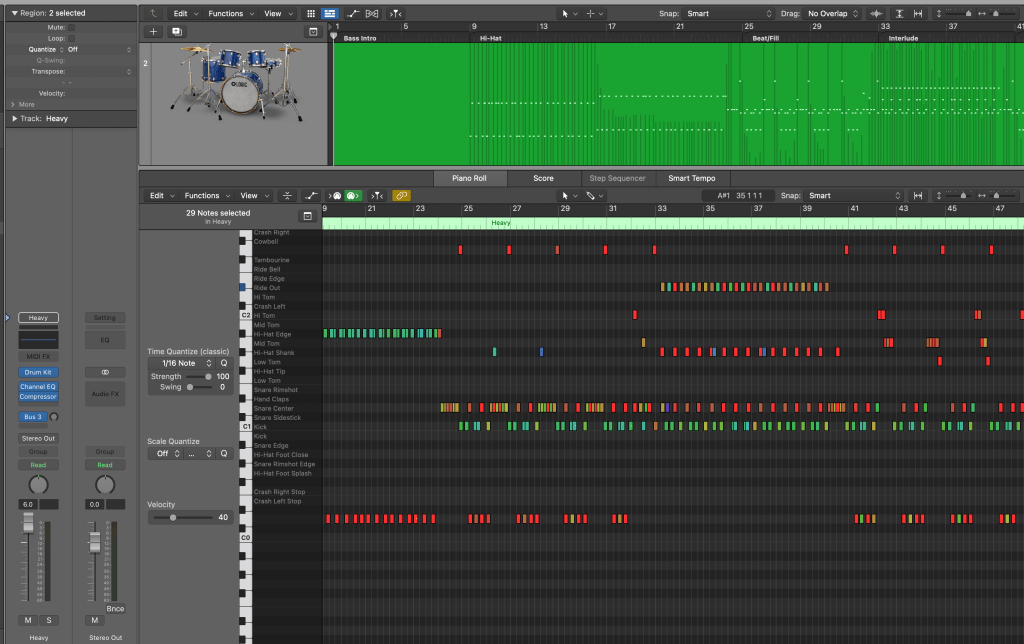This screenshot has height=644, width=1024.
Task: Enable the Mute checkbox in Region inspector
Action: (x=71, y=27)
